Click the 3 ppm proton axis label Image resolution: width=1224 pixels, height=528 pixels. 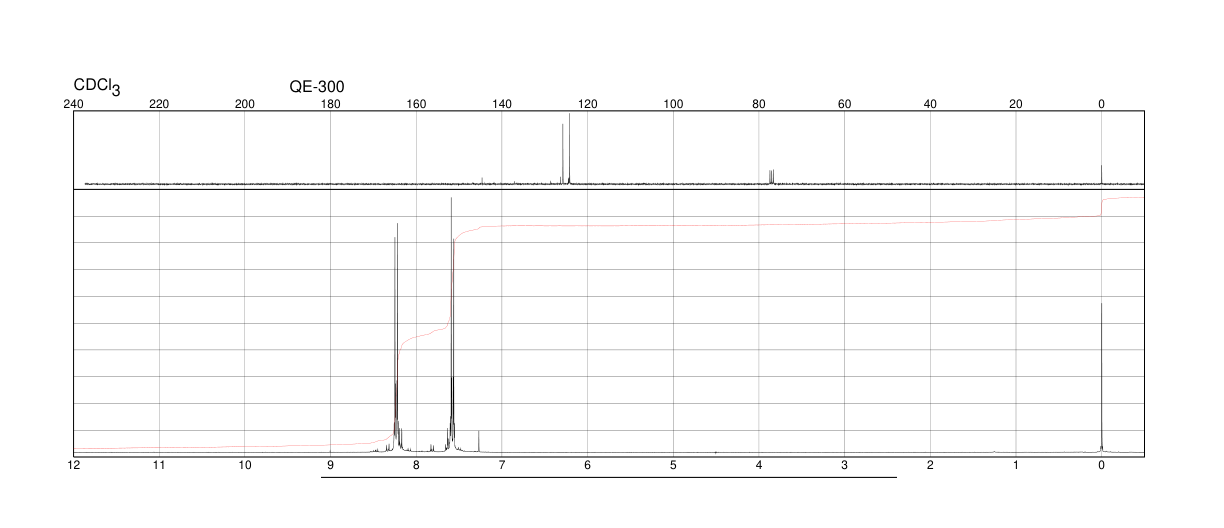(x=844, y=466)
